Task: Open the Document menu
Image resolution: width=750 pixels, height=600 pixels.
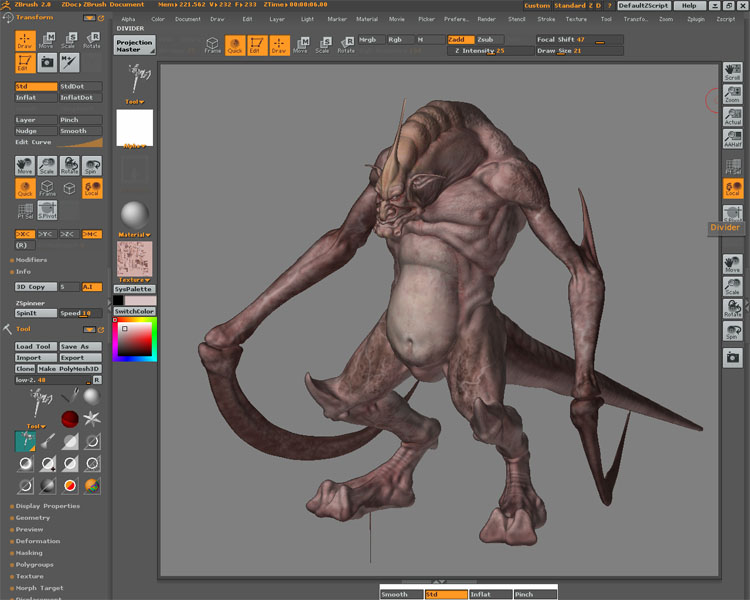Action: click(x=188, y=19)
